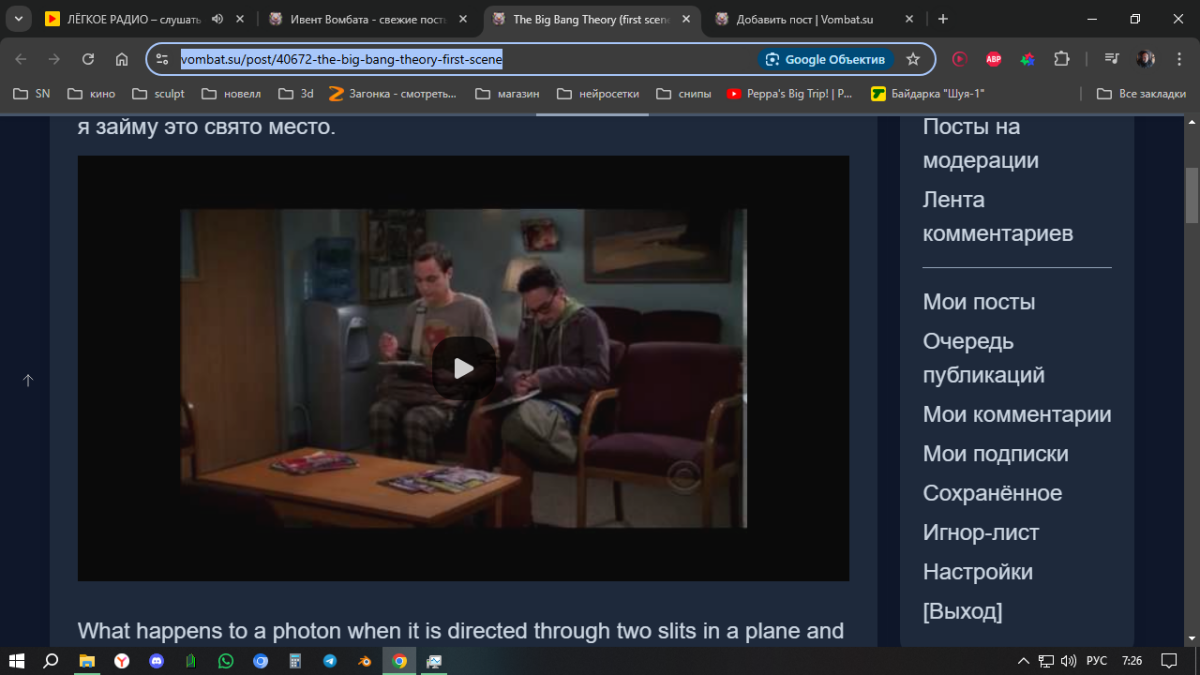The image size is (1200, 675).
Task: Open the red play-button extension
Action: tap(960, 59)
